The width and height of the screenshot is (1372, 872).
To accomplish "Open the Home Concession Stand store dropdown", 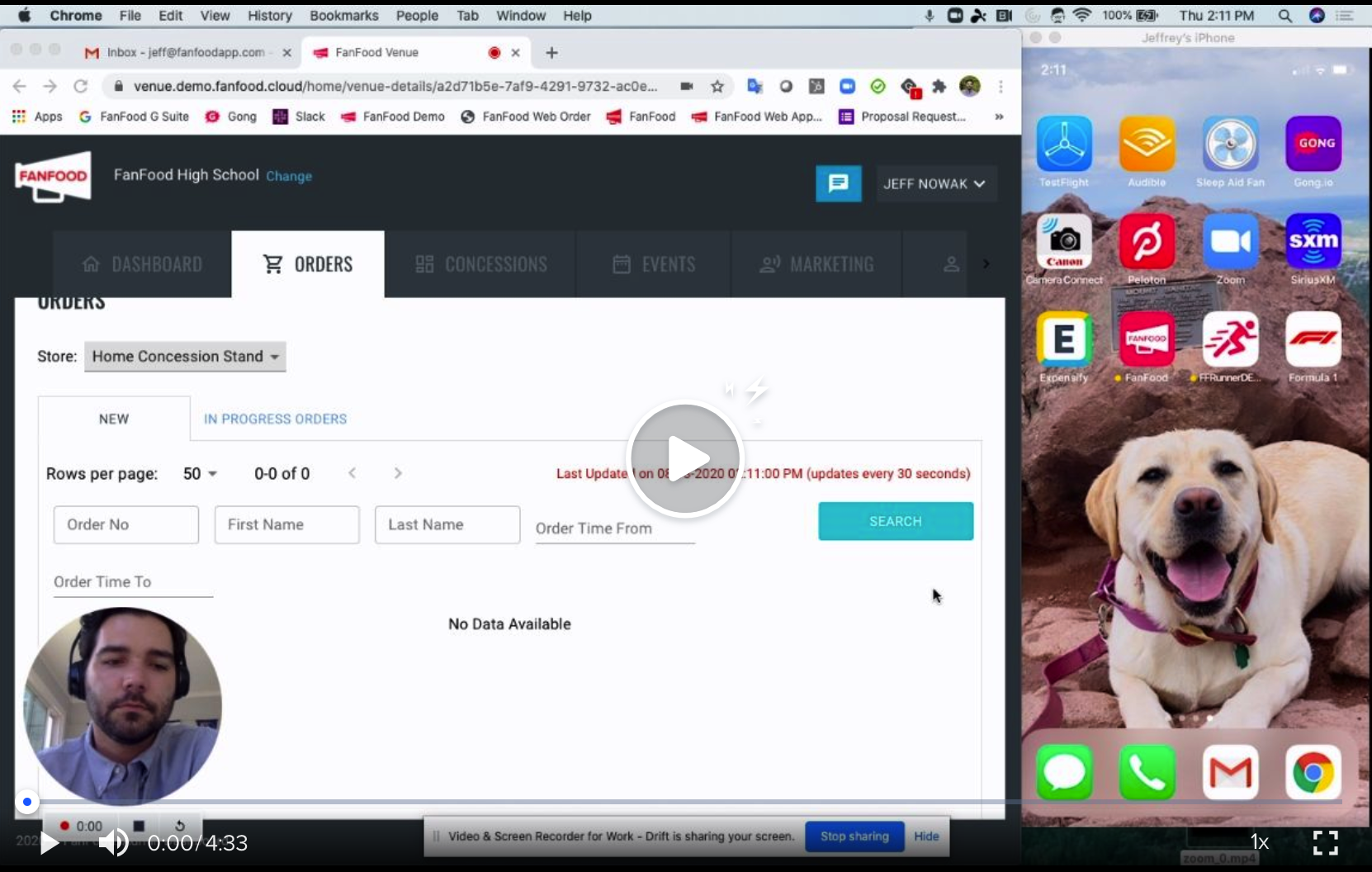I will coord(185,357).
